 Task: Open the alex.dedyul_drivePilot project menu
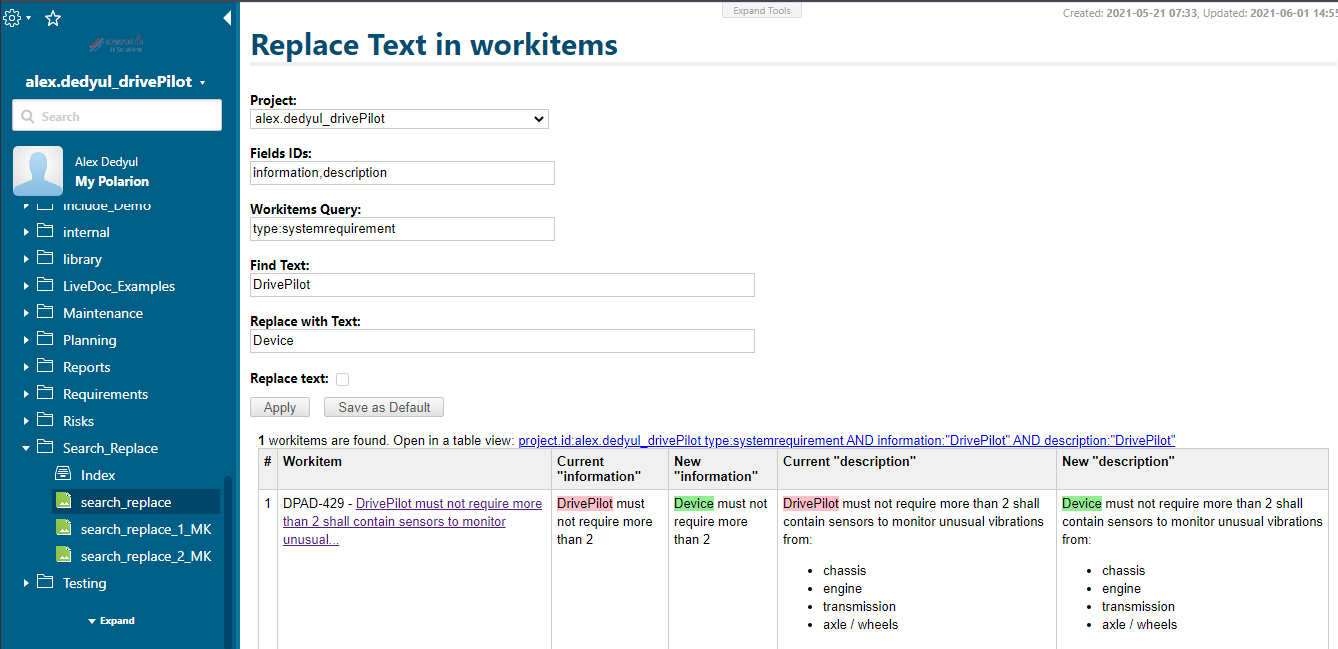116,82
